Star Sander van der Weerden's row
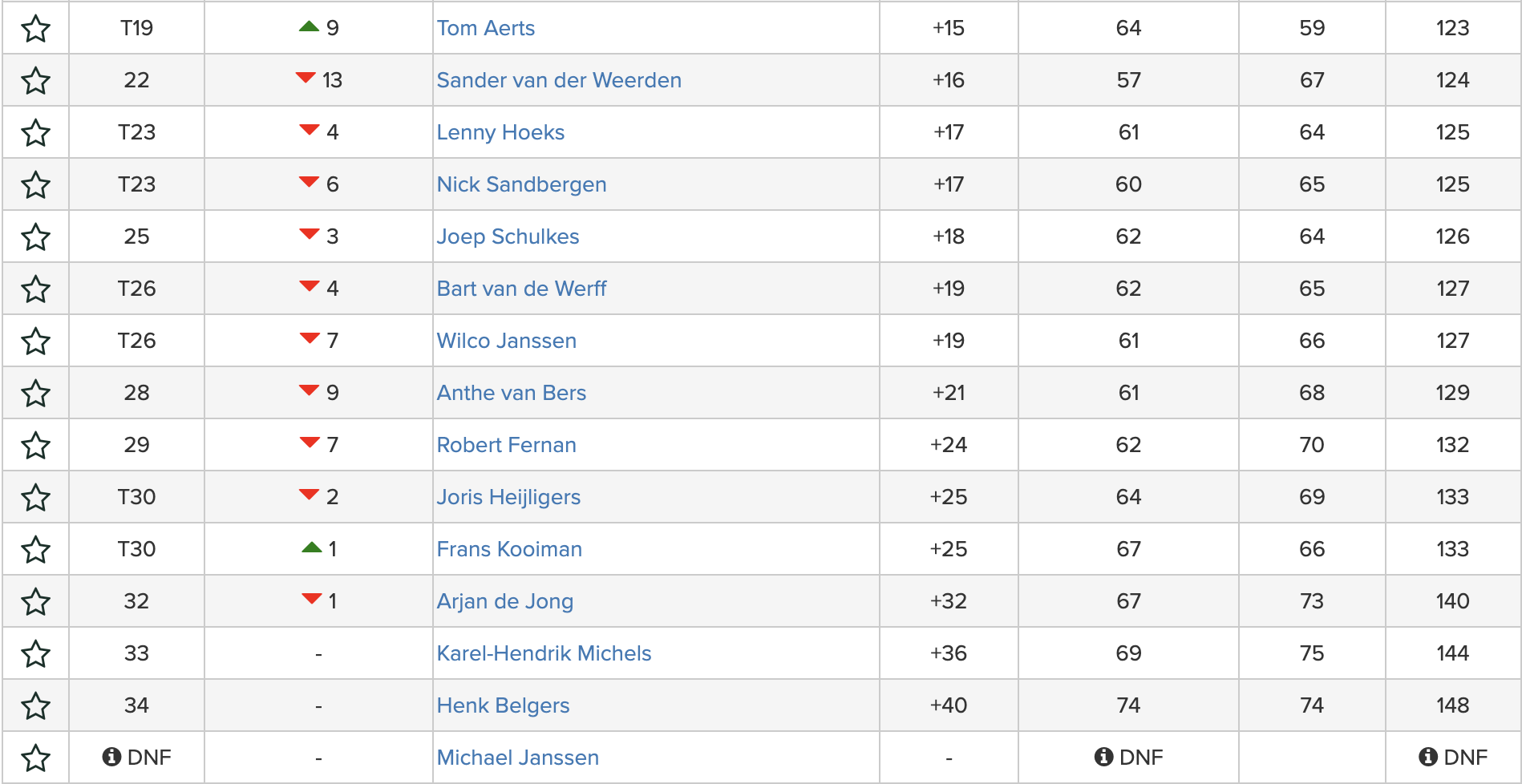1522x784 pixels. point(35,81)
